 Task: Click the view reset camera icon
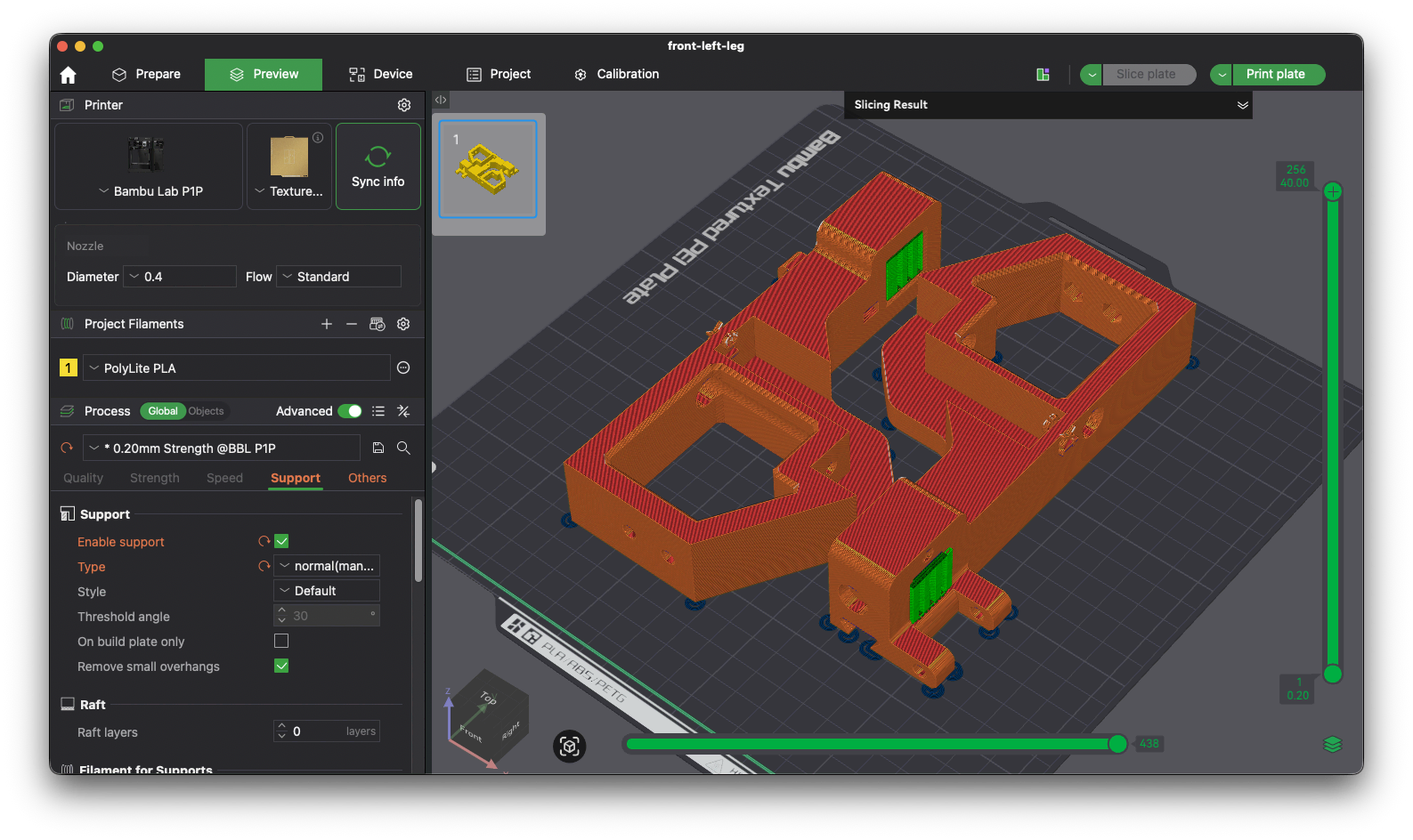coord(570,746)
